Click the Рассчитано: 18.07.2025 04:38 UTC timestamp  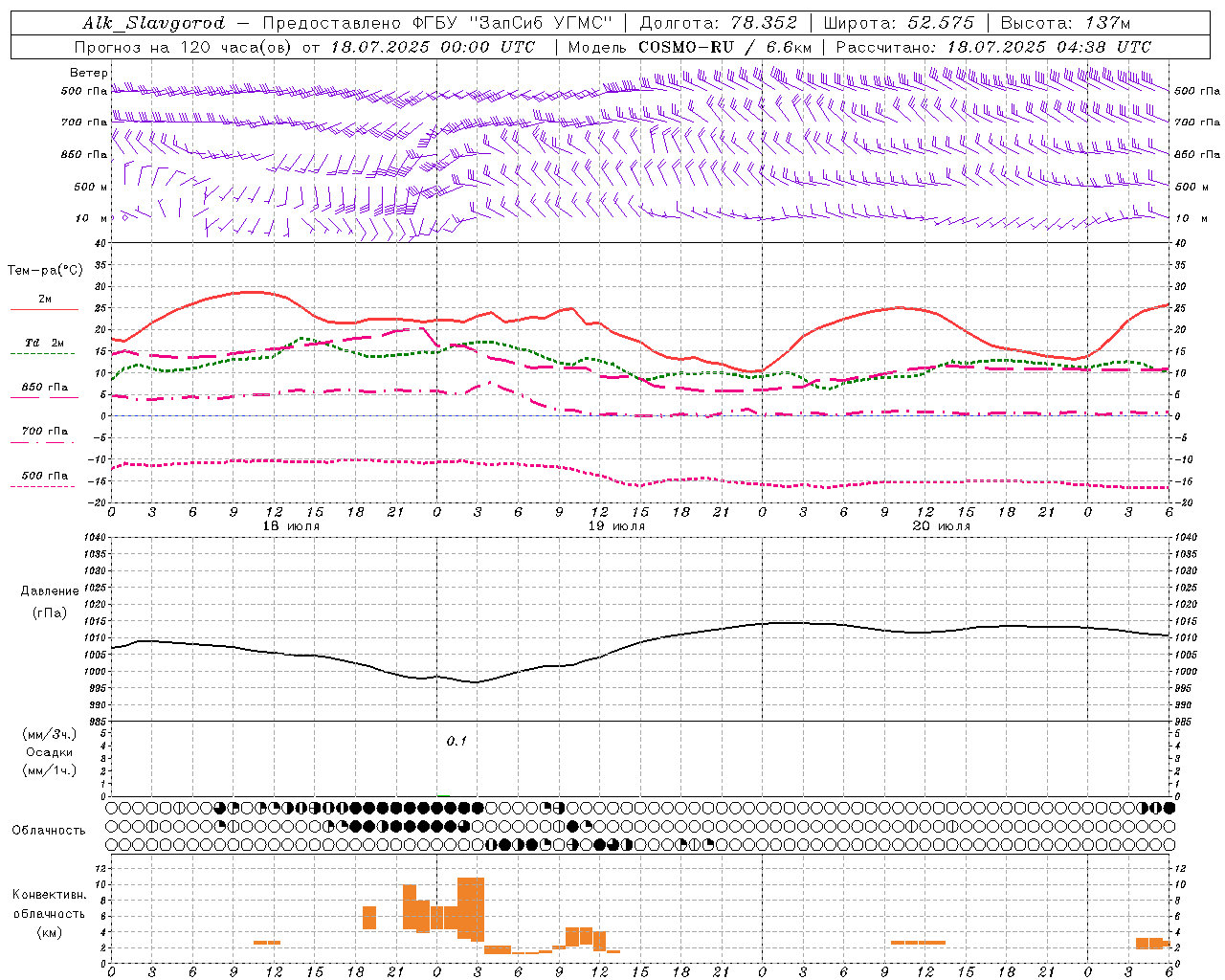click(993, 47)
